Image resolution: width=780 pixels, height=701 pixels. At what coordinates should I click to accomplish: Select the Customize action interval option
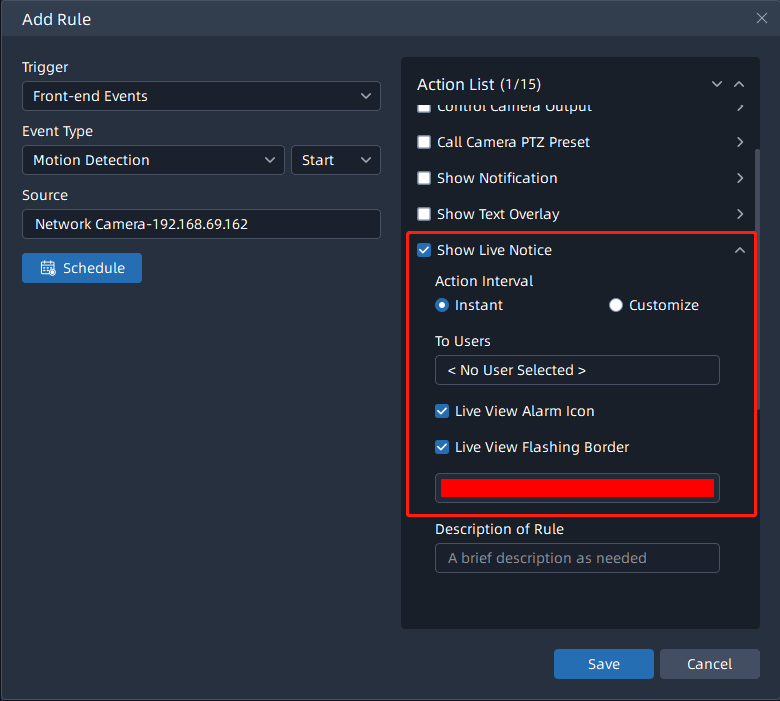point(616,305)
